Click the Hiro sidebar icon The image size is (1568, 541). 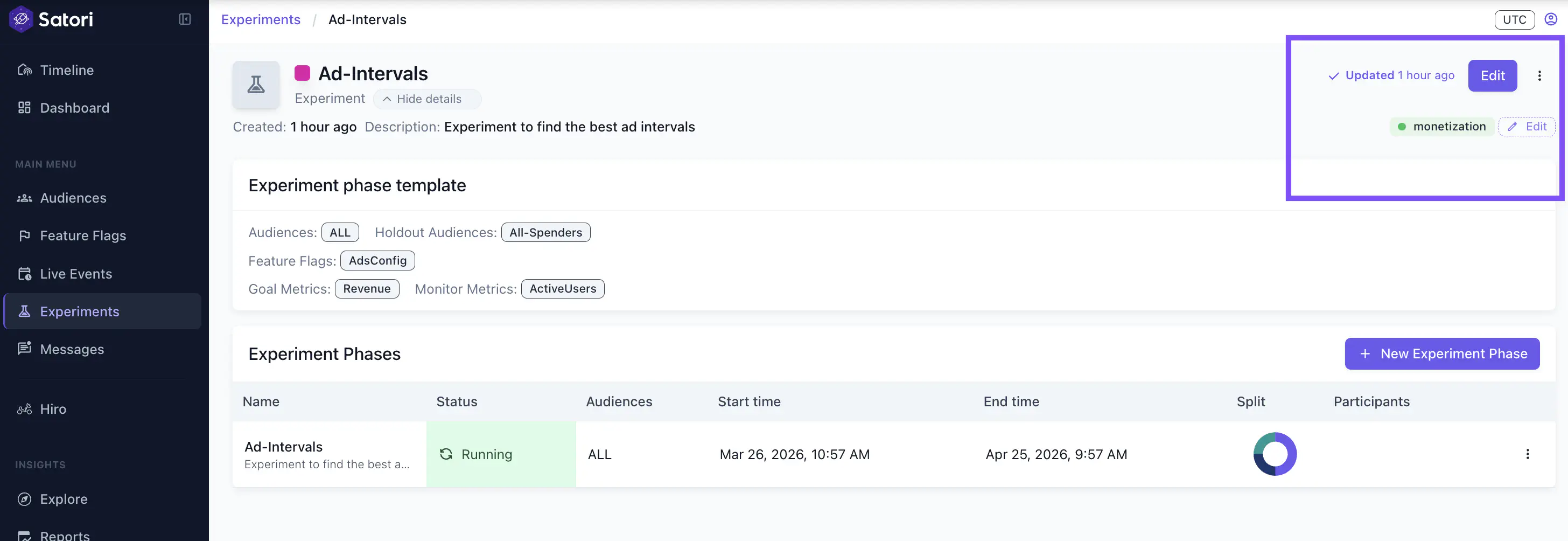click(24, 410)
